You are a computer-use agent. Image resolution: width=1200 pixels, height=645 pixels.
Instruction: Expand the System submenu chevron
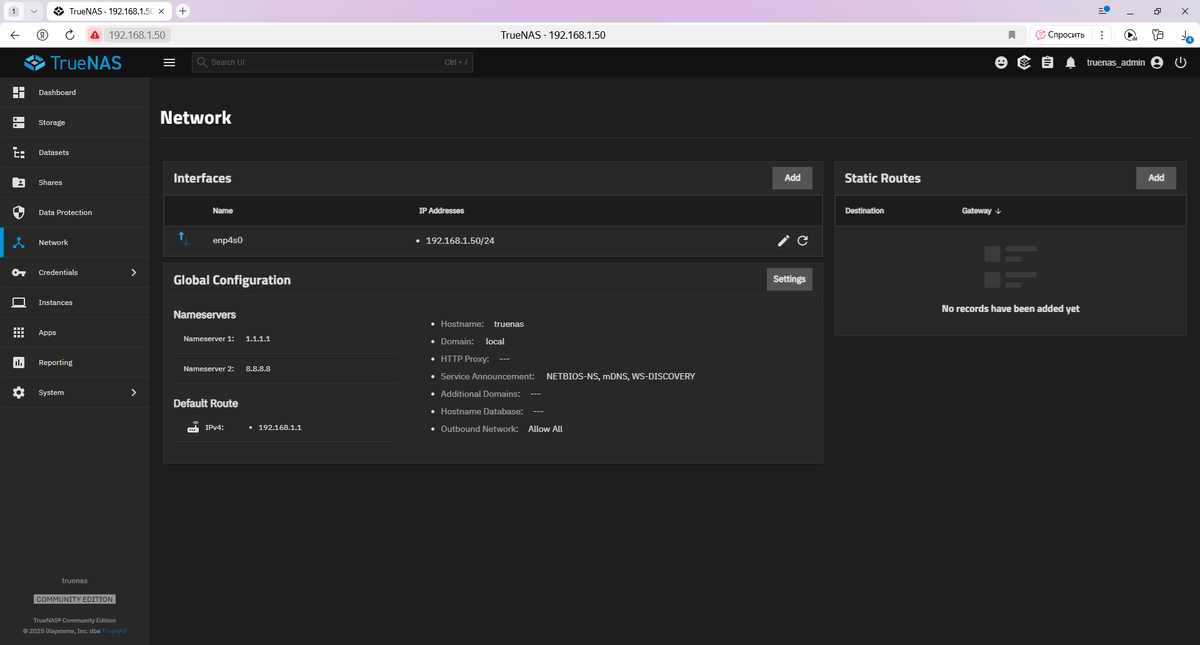[x=134, y=392]
